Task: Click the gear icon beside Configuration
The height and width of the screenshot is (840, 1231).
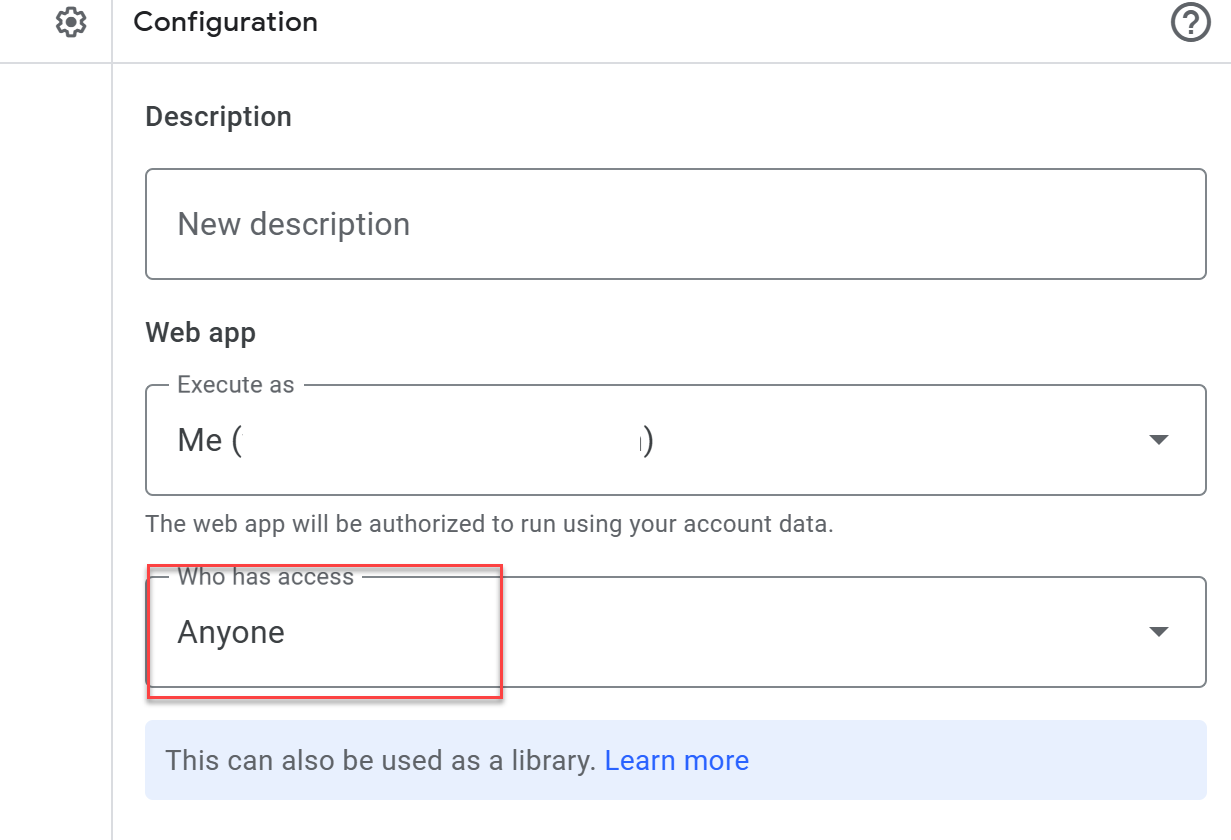Action: [70, 22]
